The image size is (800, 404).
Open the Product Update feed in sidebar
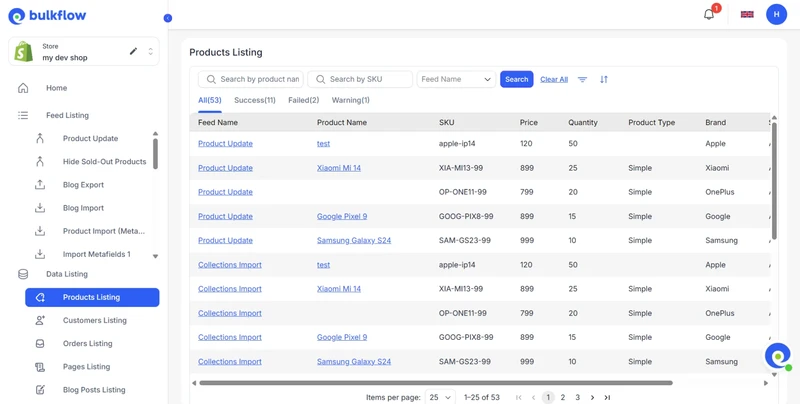(90, 138)
